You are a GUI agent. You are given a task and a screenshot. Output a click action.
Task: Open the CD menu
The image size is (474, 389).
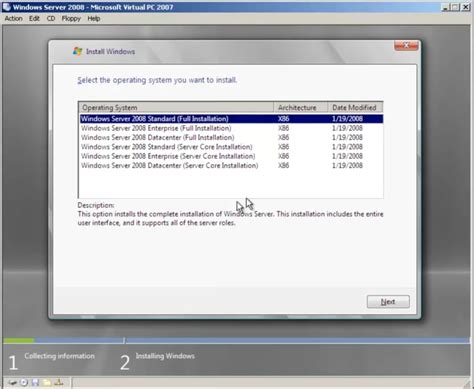pos(51,19)
